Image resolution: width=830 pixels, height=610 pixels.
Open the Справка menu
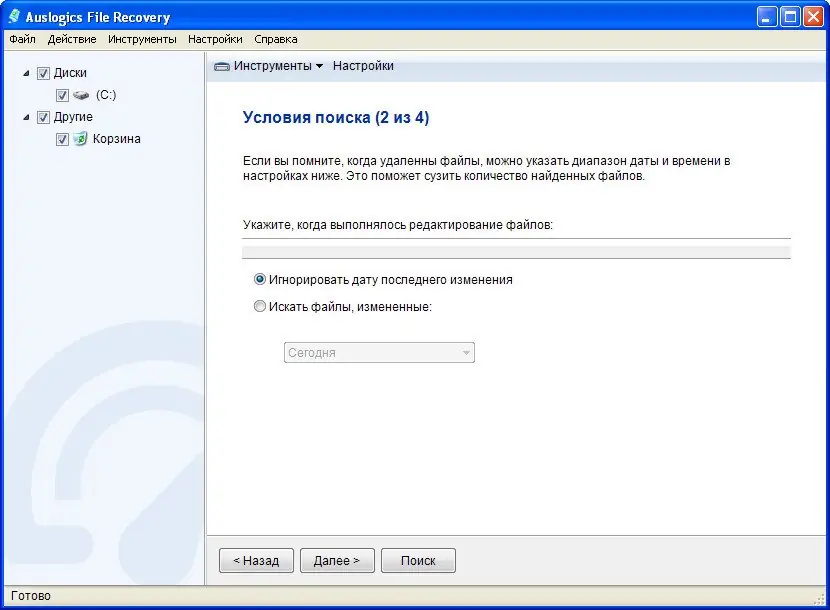[276, 39]
